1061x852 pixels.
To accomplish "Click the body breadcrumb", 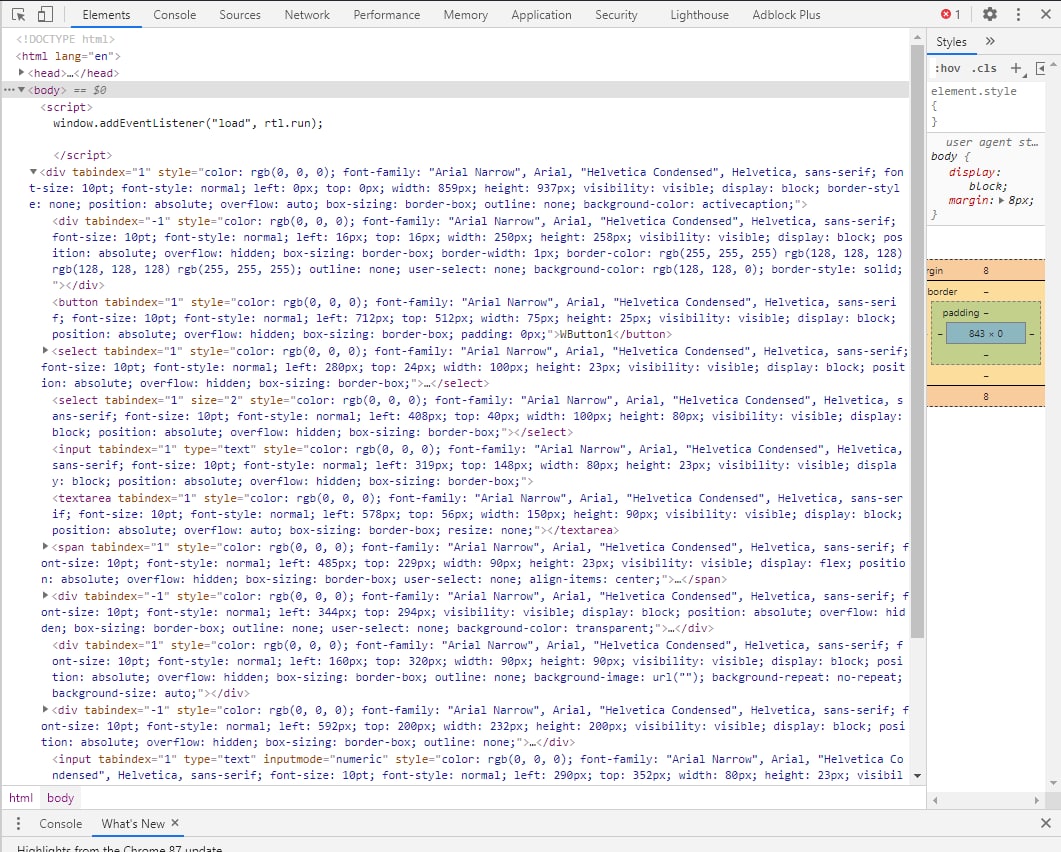I will (x=60, y=797).
